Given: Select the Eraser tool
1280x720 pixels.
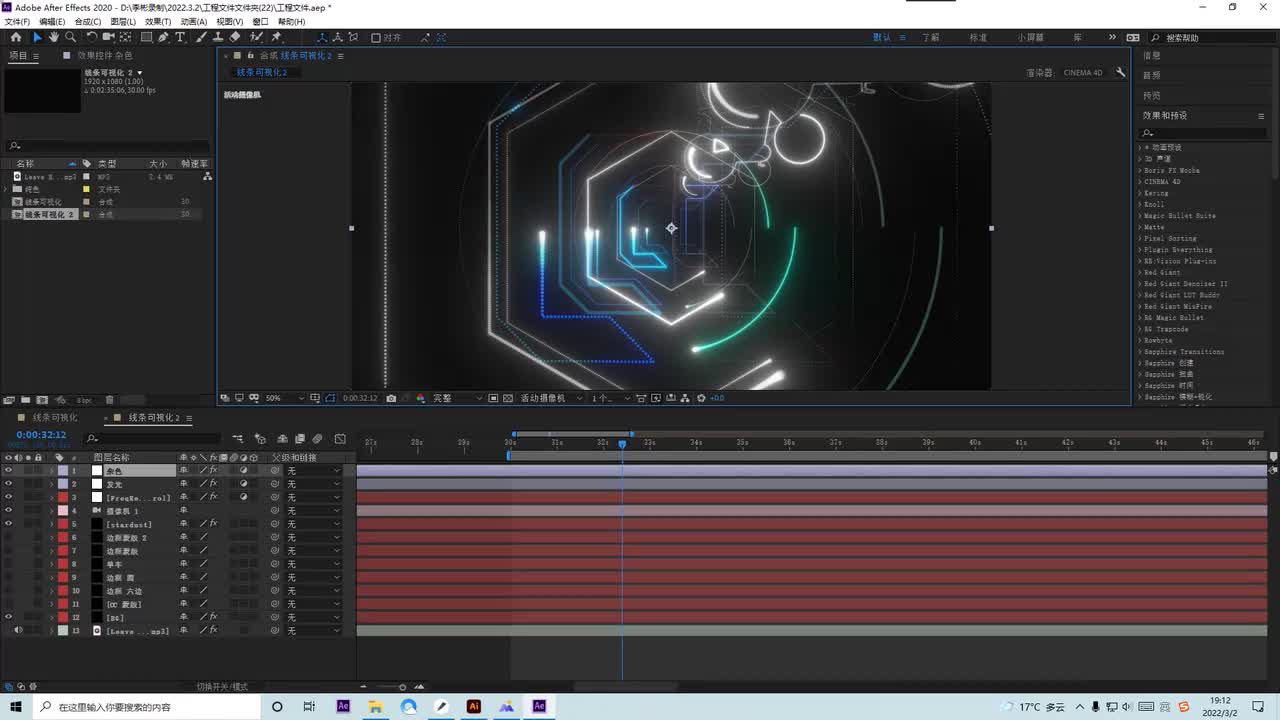Looking at the screenshot, I should pos(235,37).
